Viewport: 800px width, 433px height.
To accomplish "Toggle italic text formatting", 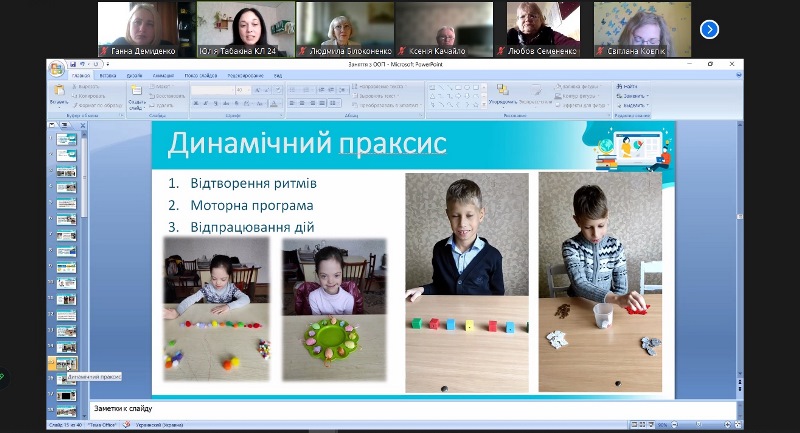I will (202, 102).
